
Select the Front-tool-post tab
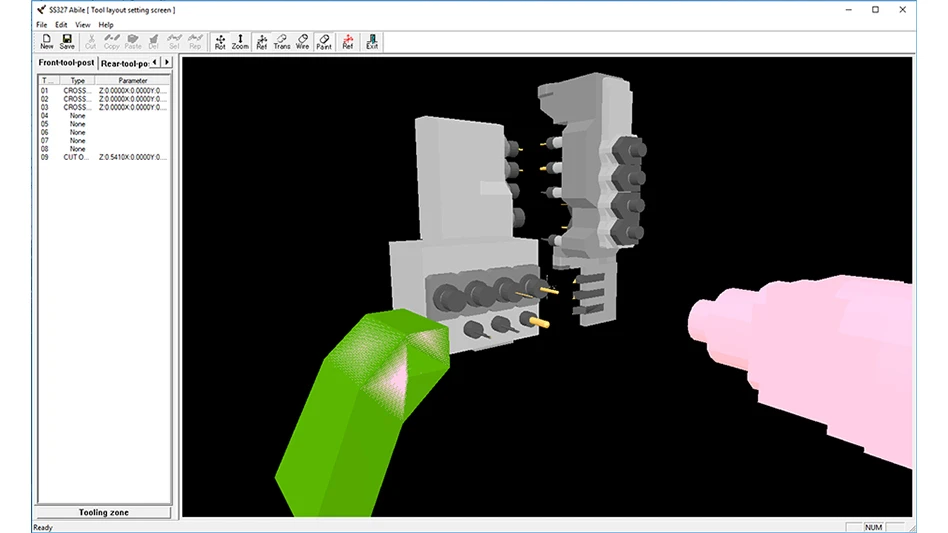coord(67,63)
